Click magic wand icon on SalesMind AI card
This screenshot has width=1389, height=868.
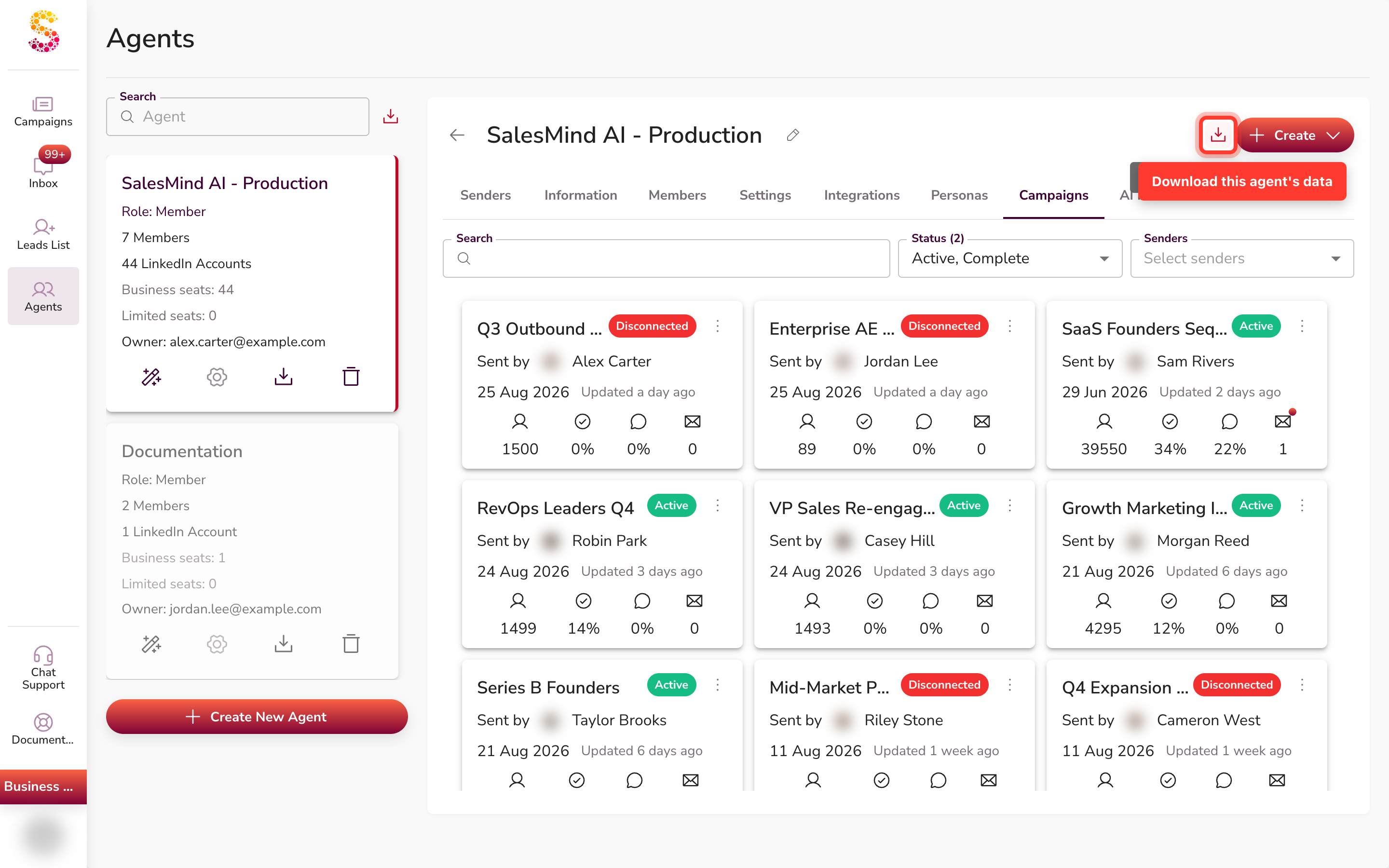tap(151, 377)
